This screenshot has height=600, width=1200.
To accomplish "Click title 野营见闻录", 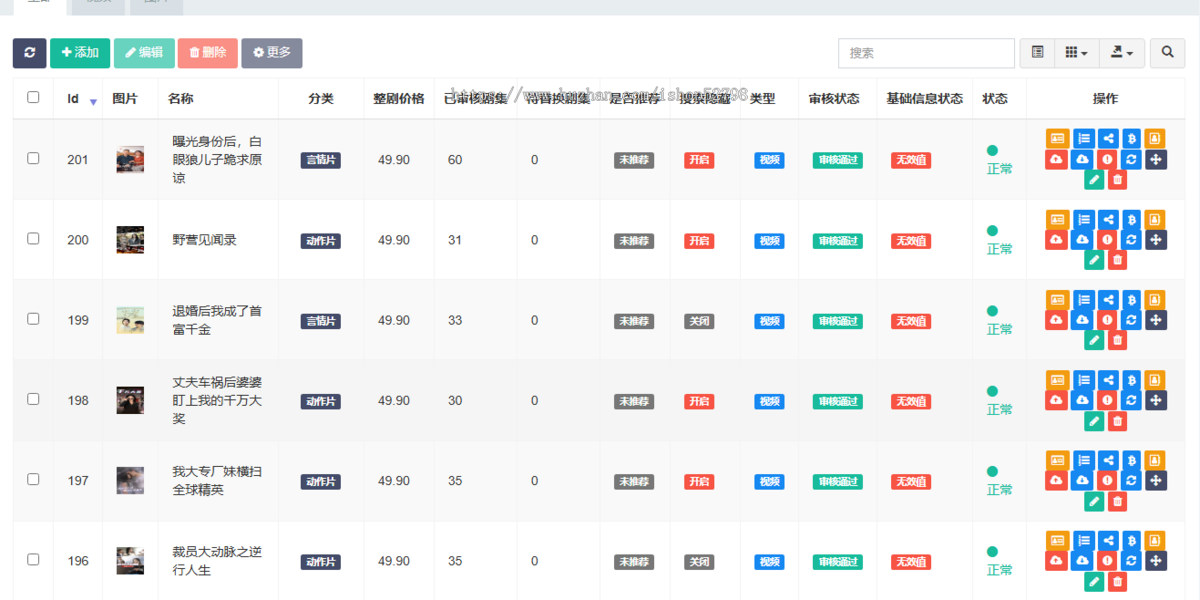I will pyautogui.click(x=204, y=240).
